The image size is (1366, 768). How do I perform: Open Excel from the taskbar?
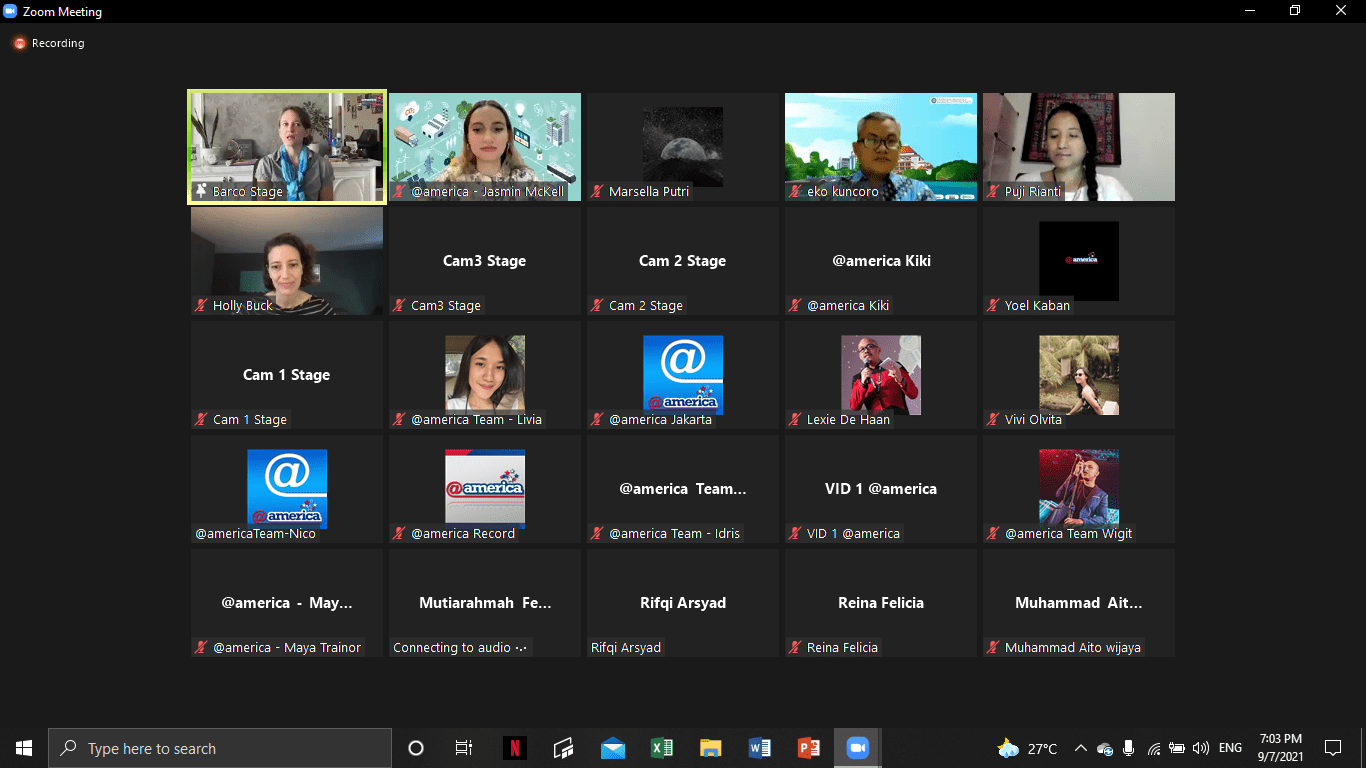coord(661,748)
